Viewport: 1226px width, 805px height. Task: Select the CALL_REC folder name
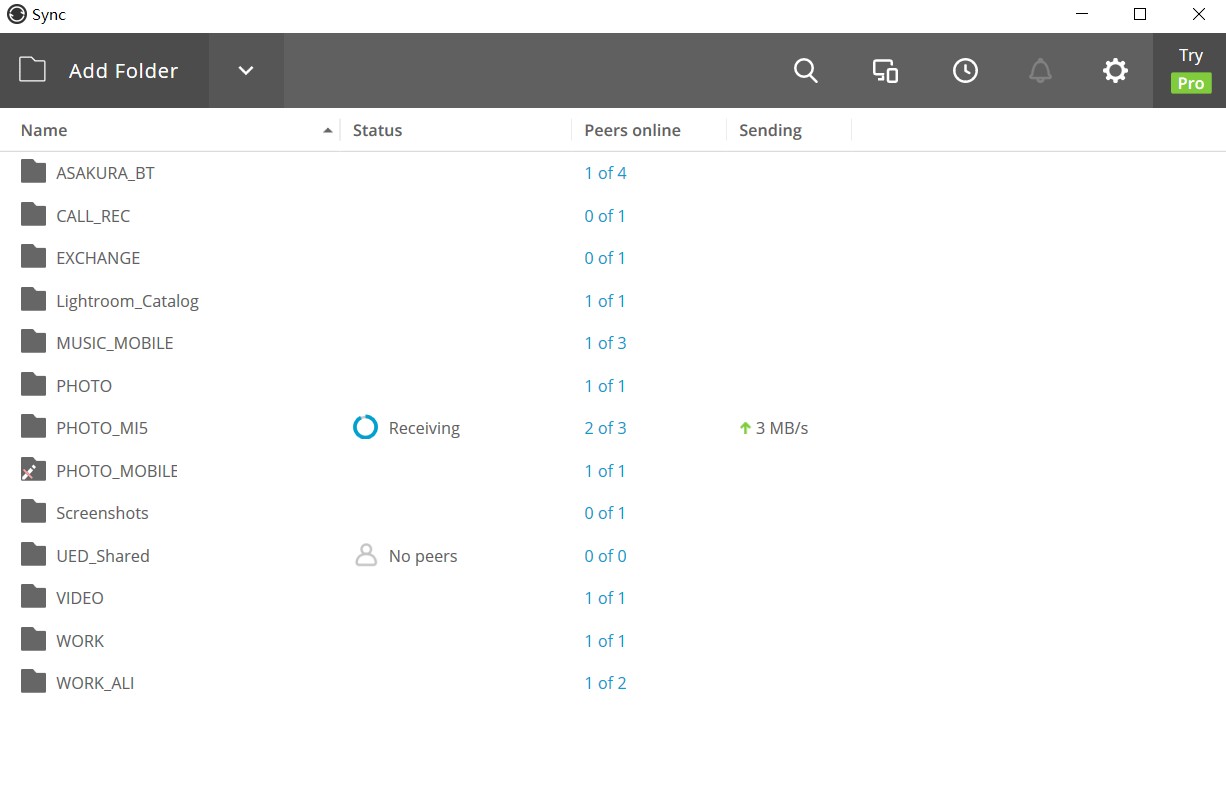[x=93, y=216]
